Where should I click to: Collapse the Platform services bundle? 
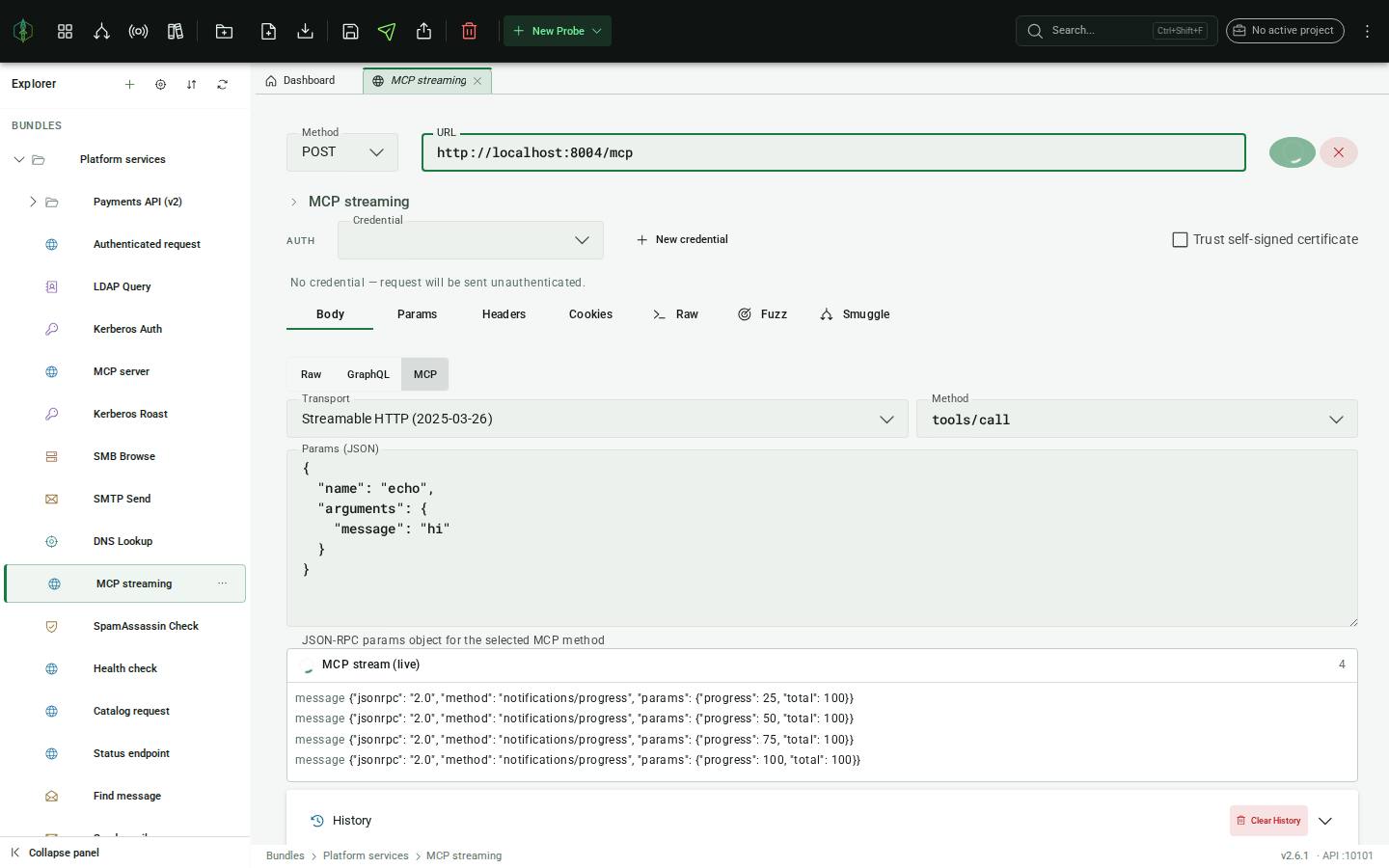pyautogui.click(x=19, y=159)
